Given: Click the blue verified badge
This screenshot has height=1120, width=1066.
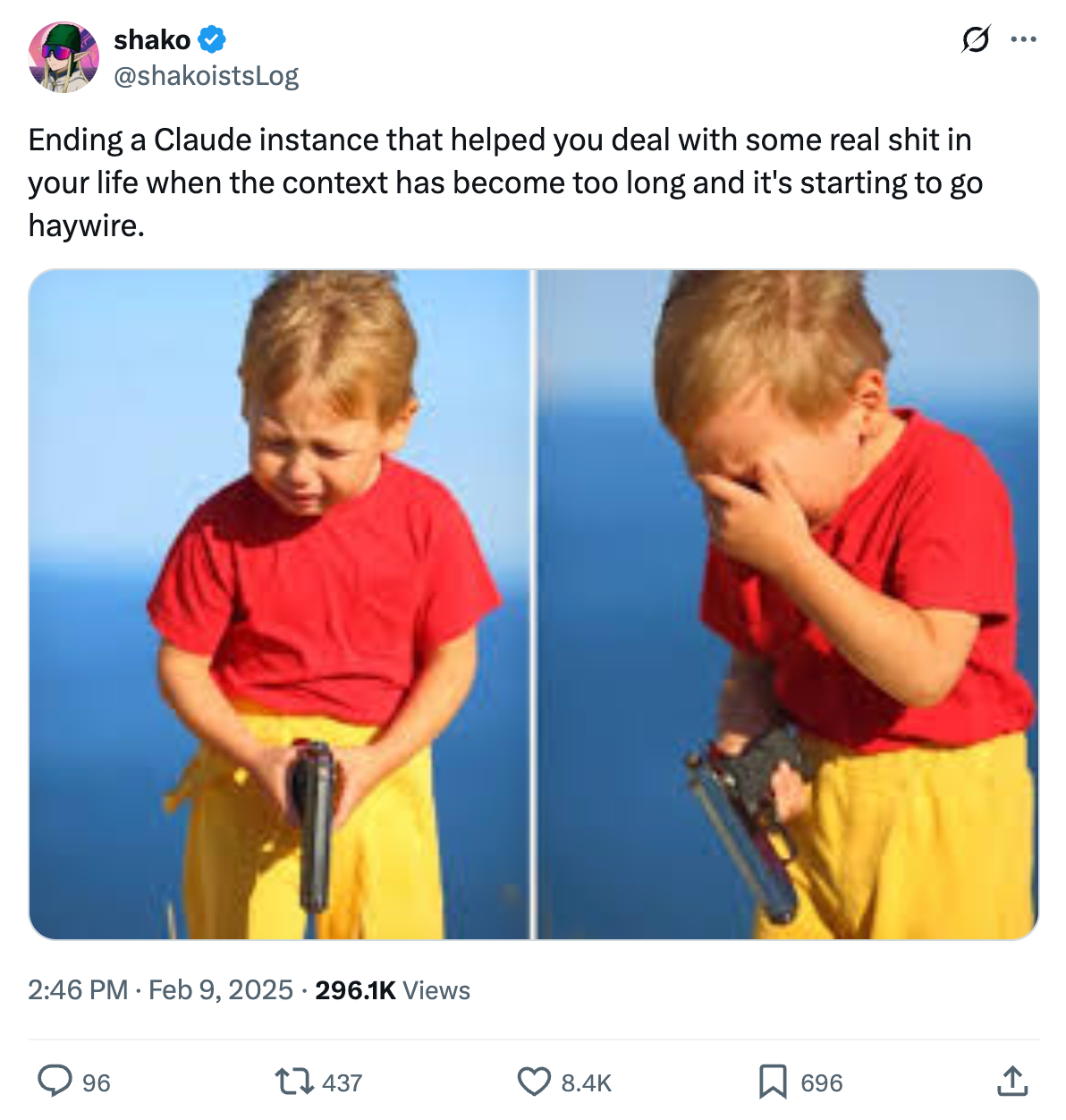Looking at the screenshot, I should 212,40.
